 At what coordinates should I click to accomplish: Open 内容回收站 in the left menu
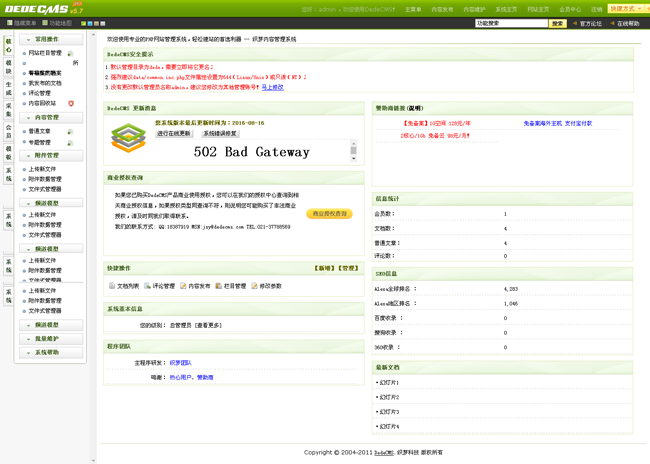click(x=42, y=103)
